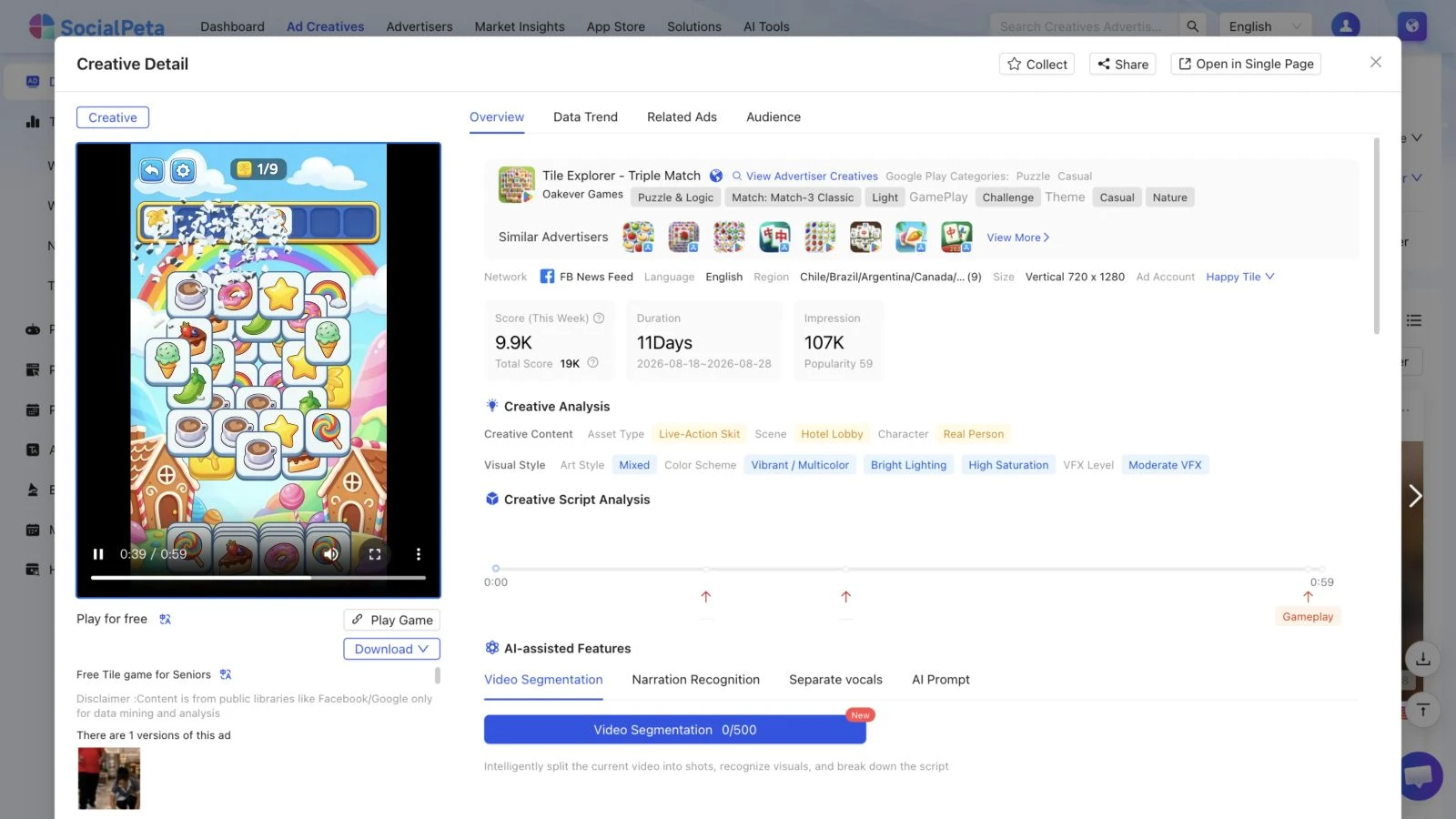Click the first script timeline arrow marker
The height and width of the screenshot is (819, 1456).
pyautogui.click(x=706, y=597)
